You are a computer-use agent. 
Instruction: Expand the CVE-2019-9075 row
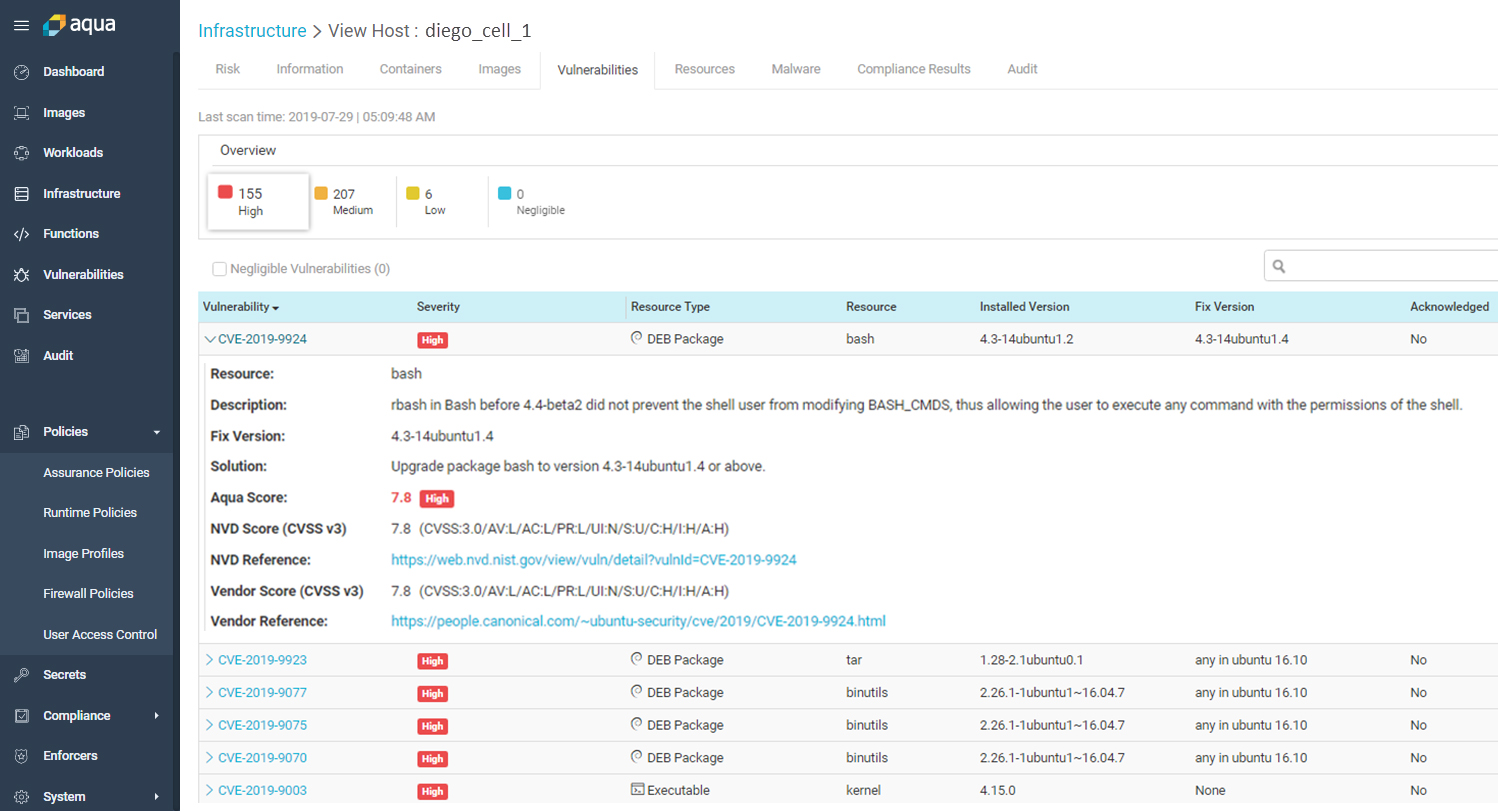(209, 725)
